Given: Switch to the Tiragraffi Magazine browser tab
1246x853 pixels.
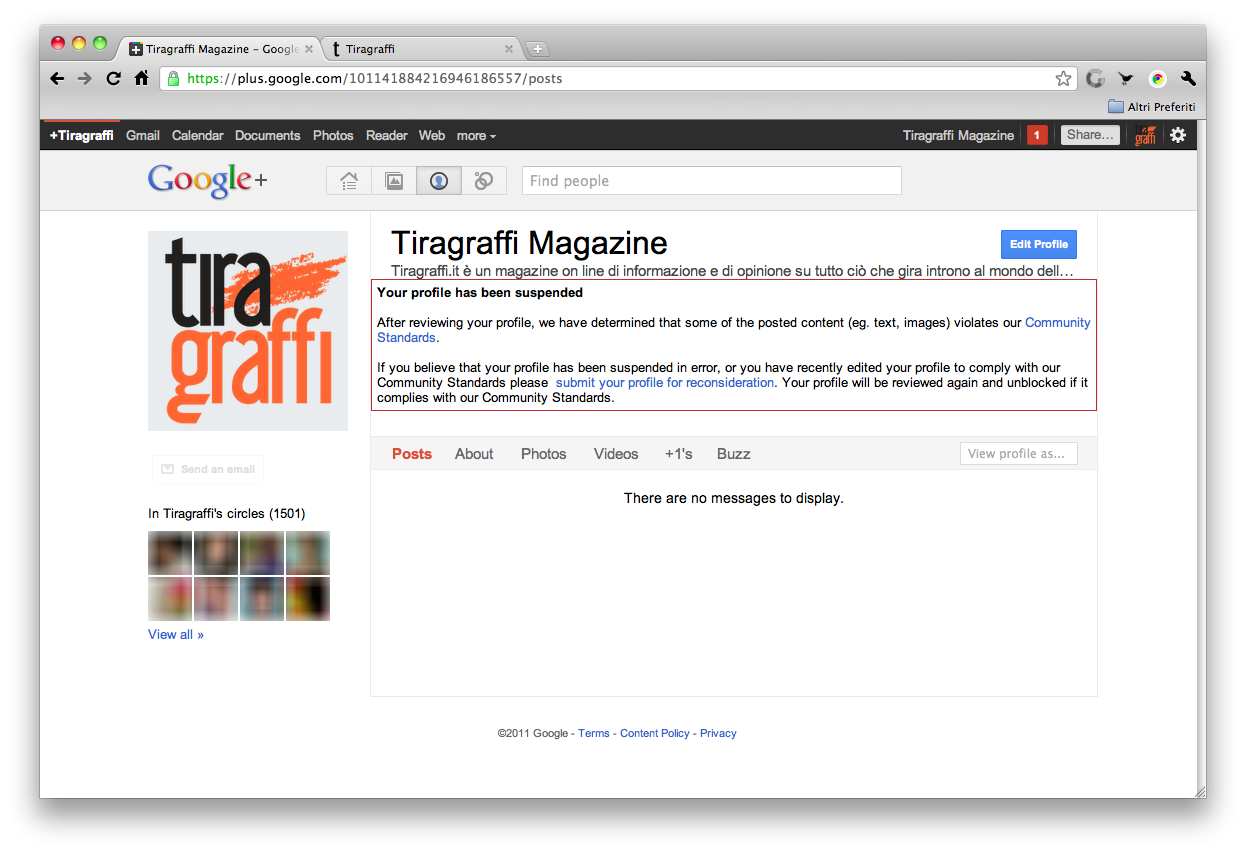Looking at the screenshot, I should click(220, 48).
